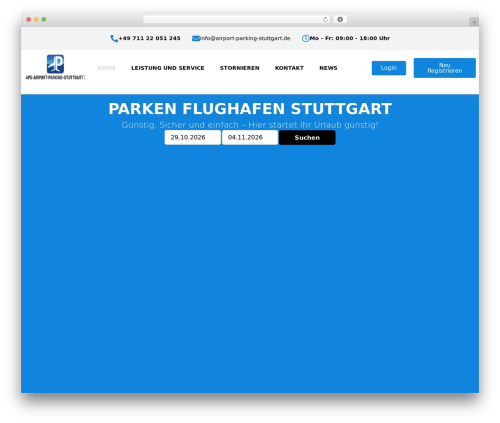Click the red close window button

tap(29, 20)
